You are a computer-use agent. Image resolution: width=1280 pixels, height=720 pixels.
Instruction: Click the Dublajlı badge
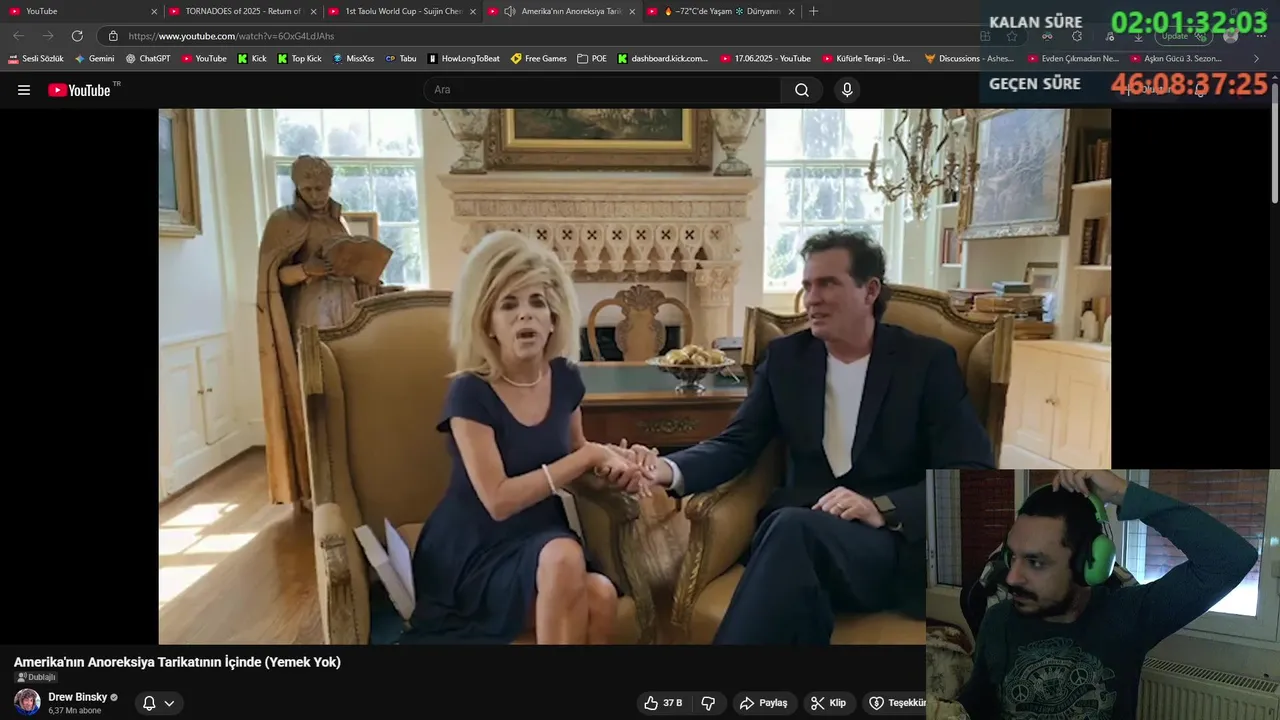36,677
